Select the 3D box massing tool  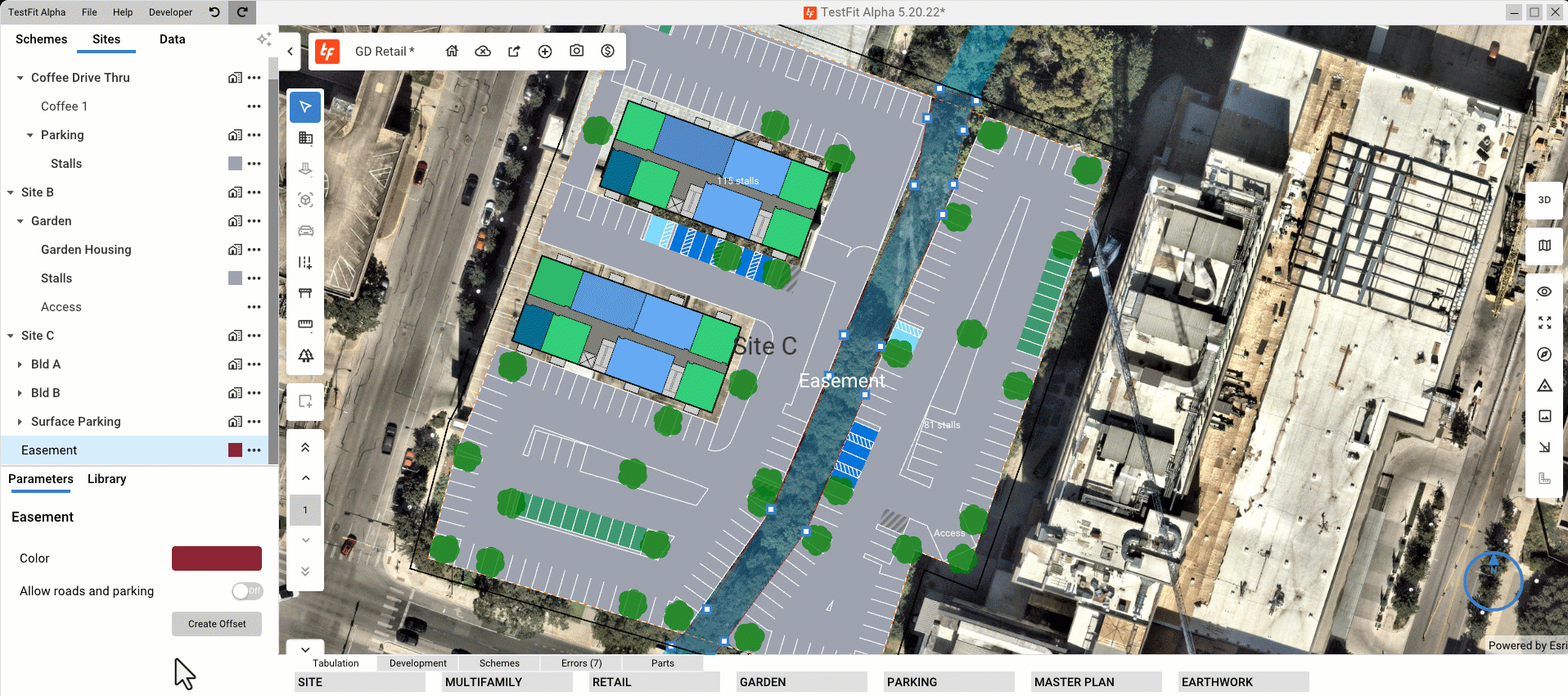click(305, 200)
